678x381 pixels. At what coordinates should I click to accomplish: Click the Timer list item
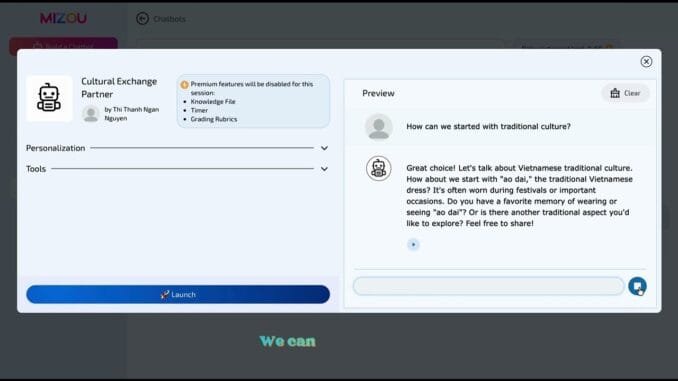point(199,110)
